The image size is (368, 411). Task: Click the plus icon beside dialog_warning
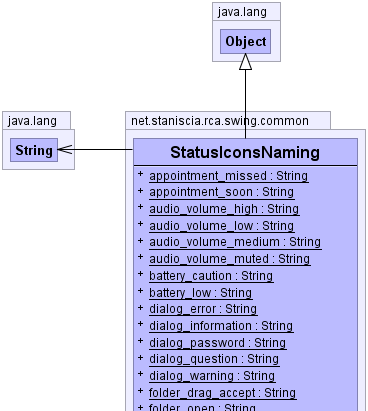point(140,374)
